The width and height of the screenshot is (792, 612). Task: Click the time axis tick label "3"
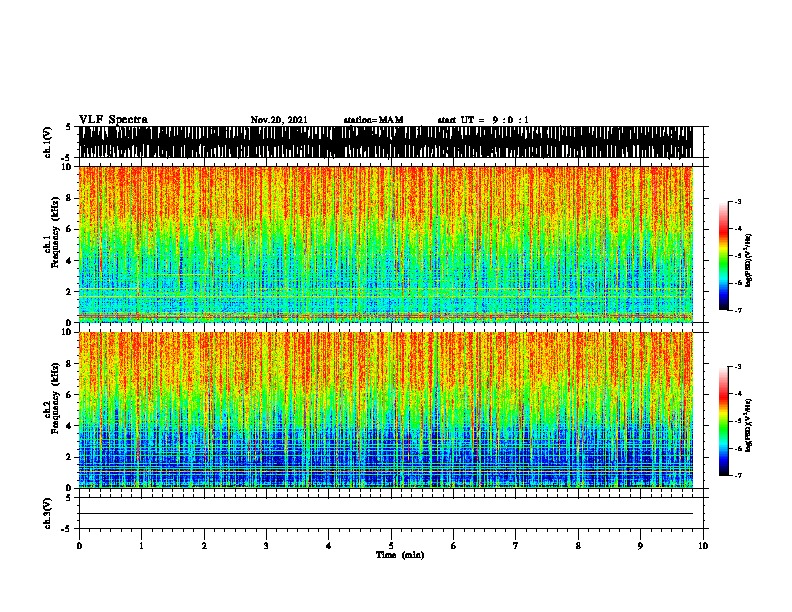point(266,546)
